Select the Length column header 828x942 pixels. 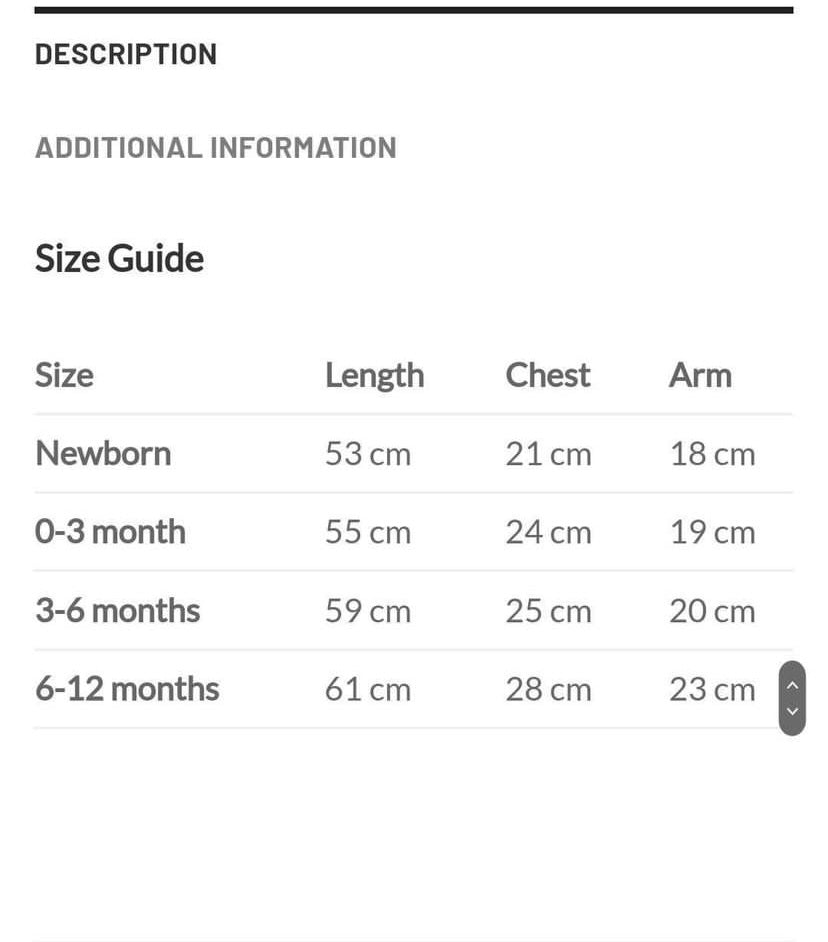374,375
